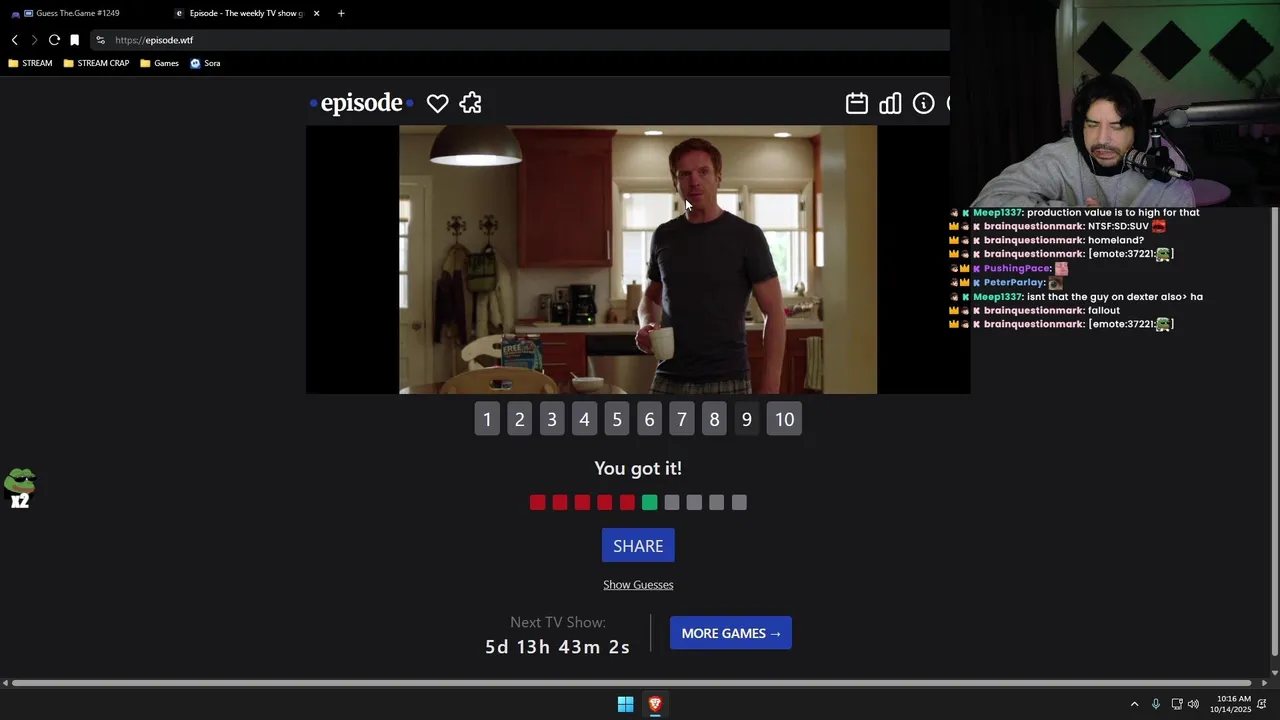Viewport: 1280px width, 720px height.
Task: Bookmark this page with the bookmark icon
Action: pyautogui.click(x=74, y=40)
